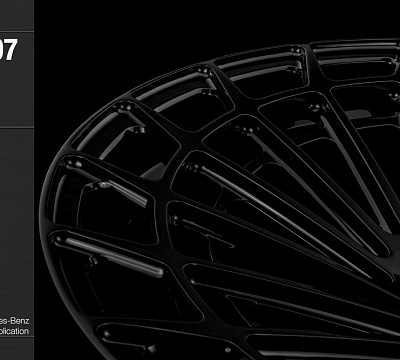Click the "es-Benz" text in sidebar
This screenshot has width=400, height=360.
pos(14,321)
